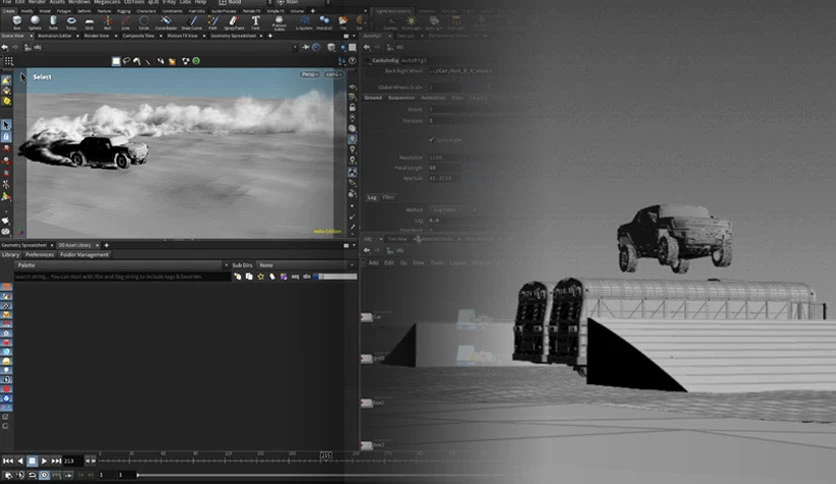
Task: Click the asset library search string field
Action: click(x=122, y=277)
